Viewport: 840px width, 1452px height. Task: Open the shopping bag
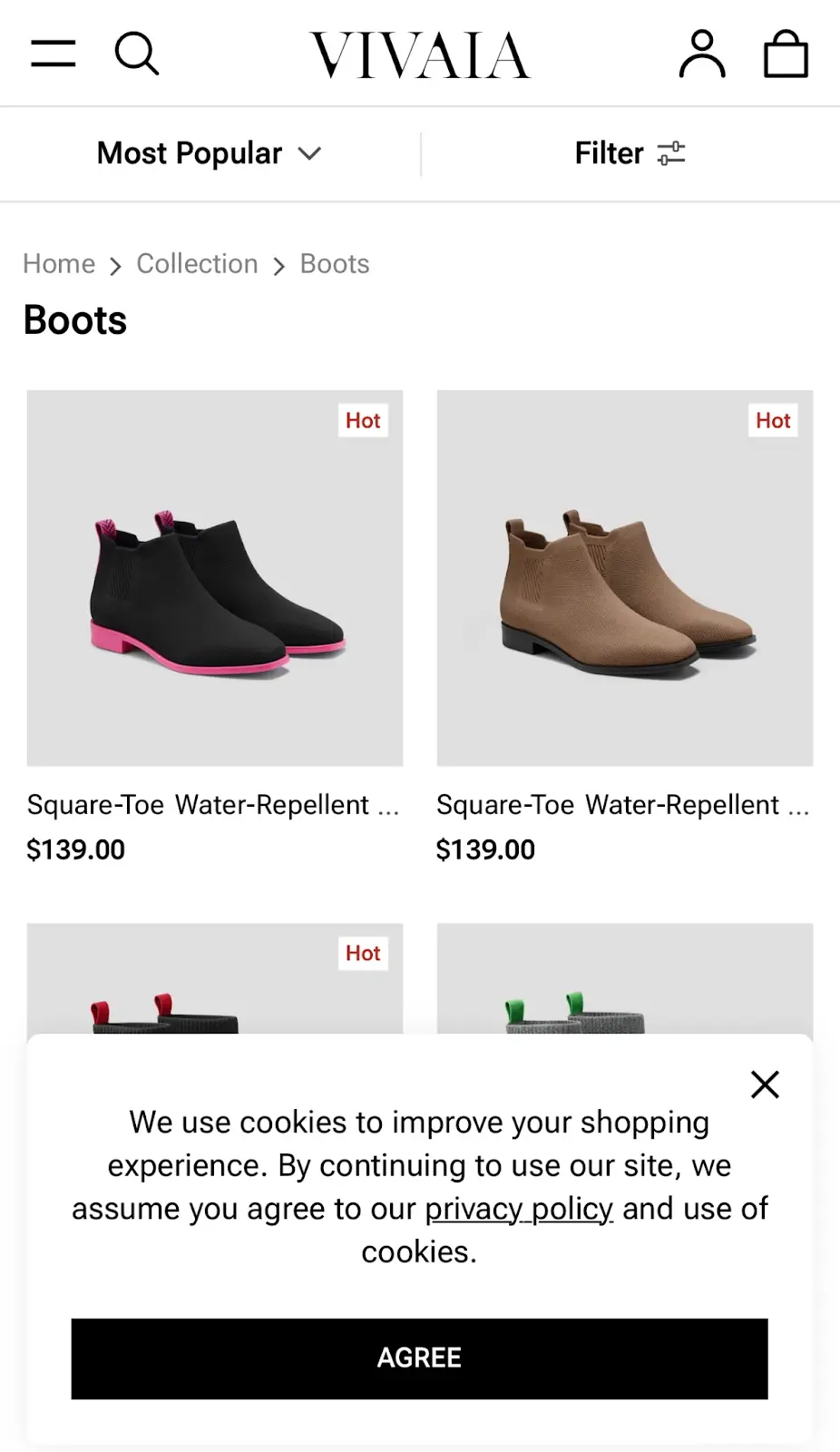(x=786, y=54)
